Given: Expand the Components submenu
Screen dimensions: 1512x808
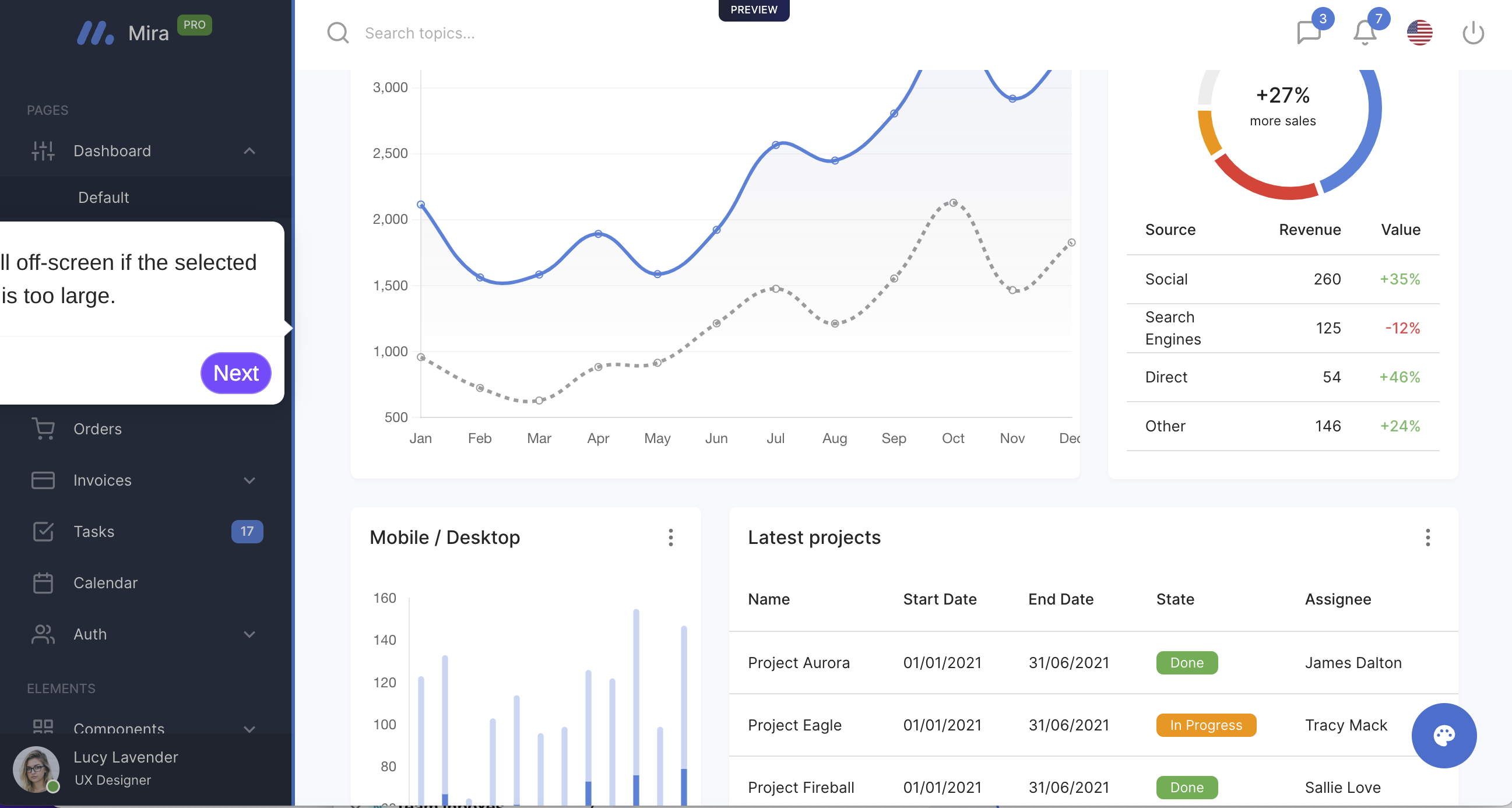Looking at the screenshot, I should click(x=249, y=729).
